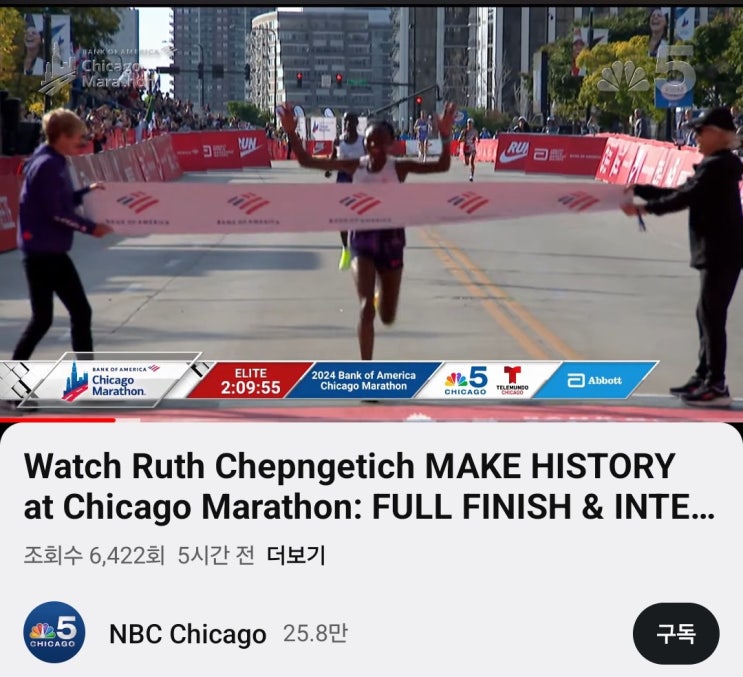Image resolution: width=743 pixels, height=677 pixels.
Task: Click the Chicago Marathon logo in lower-third banner
Action: point(111,381)
